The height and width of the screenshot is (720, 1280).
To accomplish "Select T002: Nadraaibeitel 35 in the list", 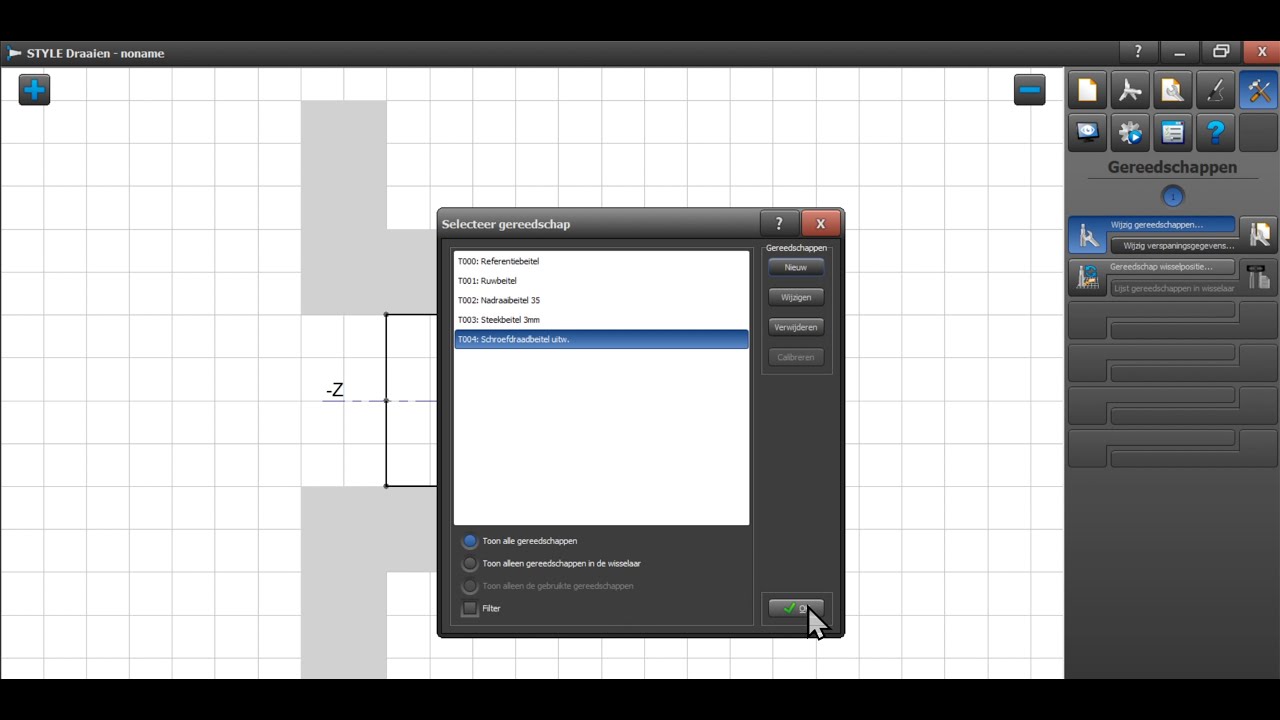I will pos(601,300).
